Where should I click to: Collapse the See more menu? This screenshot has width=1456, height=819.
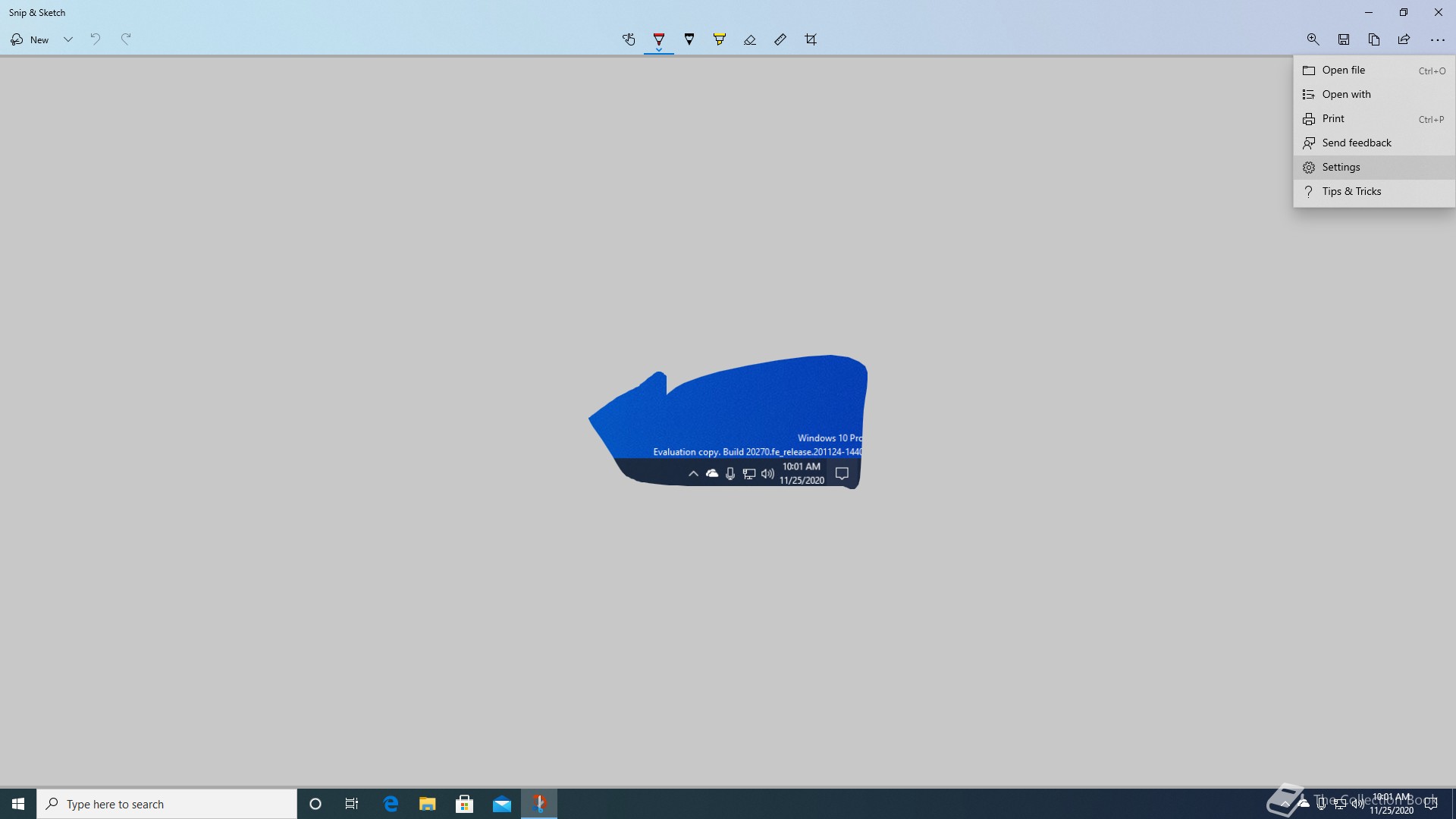[1437, 39]
